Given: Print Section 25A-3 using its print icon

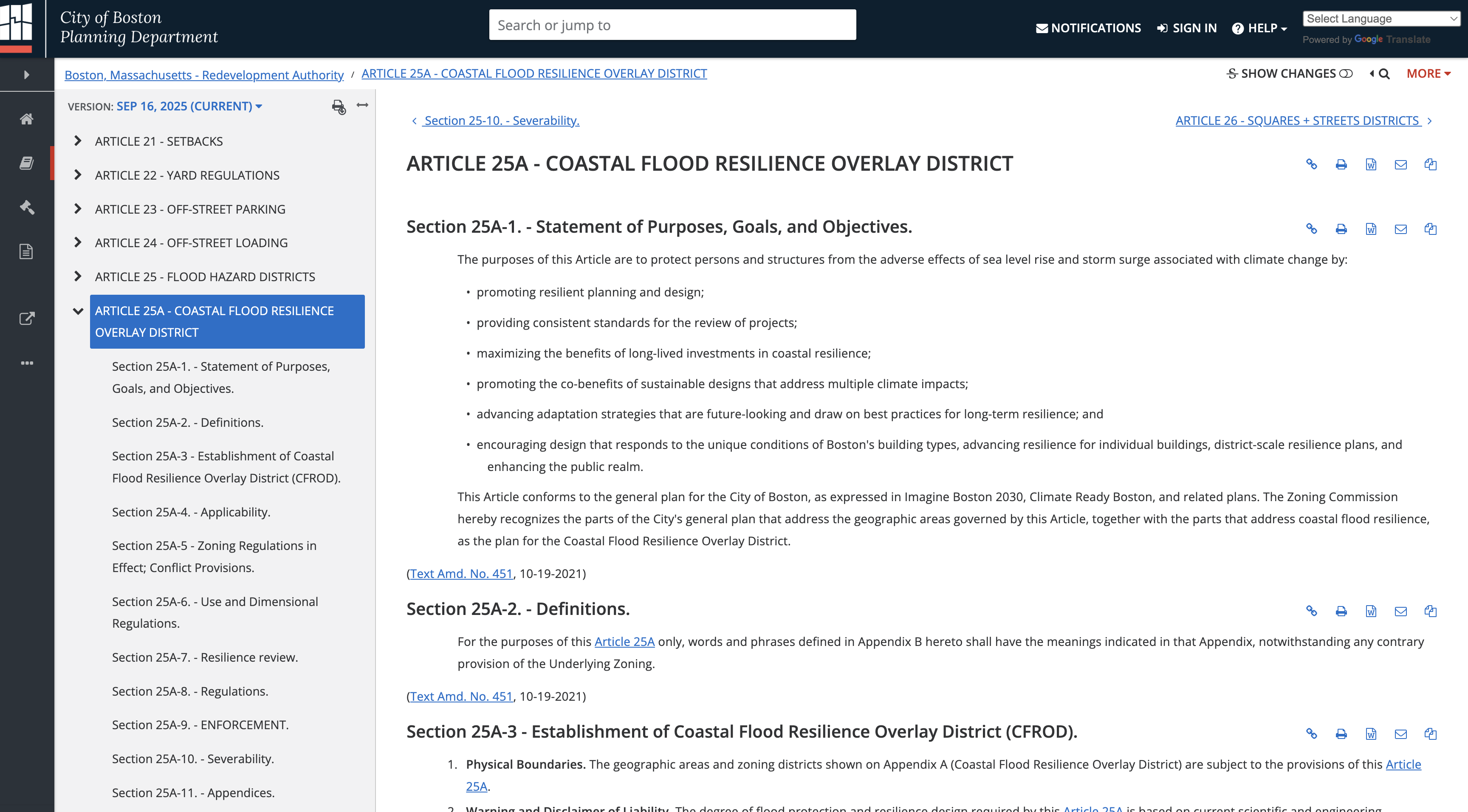Looking at the screenshot, I should [x=1341, y=734].
